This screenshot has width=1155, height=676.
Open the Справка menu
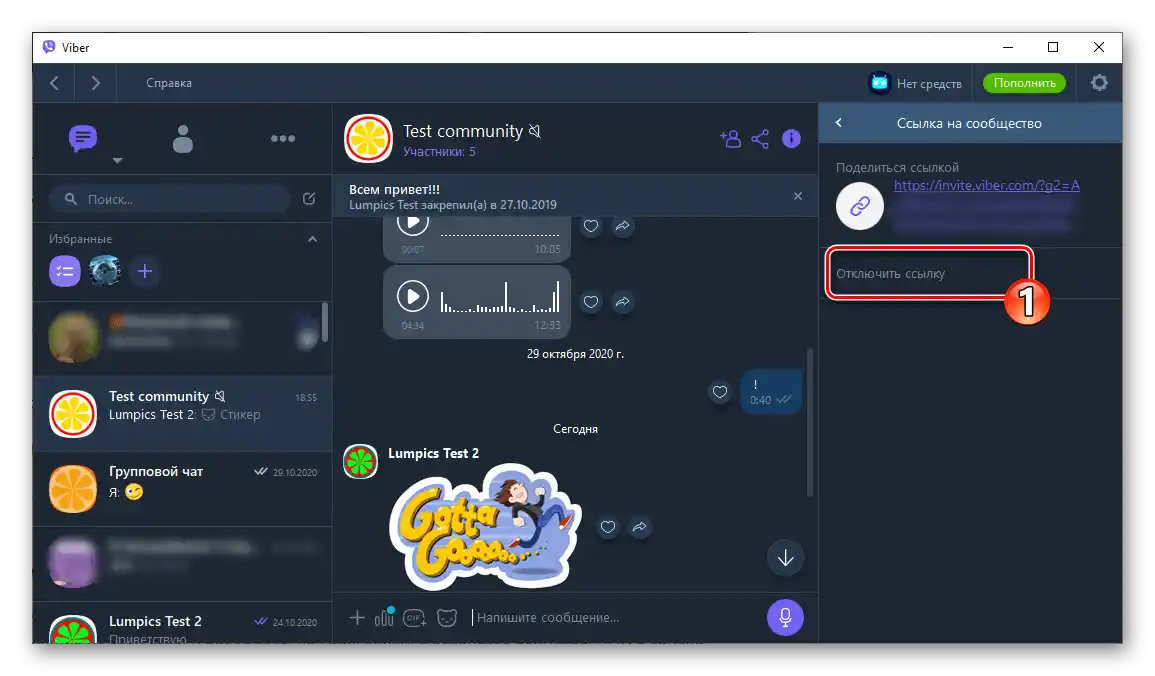(168, 83)
